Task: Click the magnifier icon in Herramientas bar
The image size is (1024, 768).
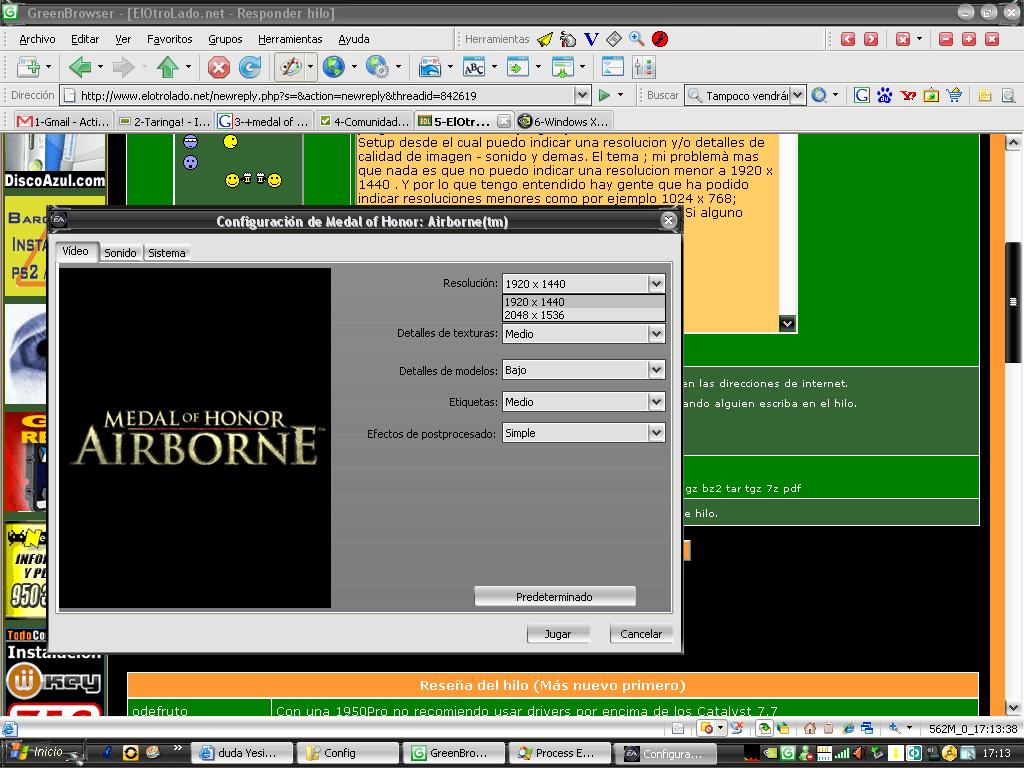Action: coord(636,39)
